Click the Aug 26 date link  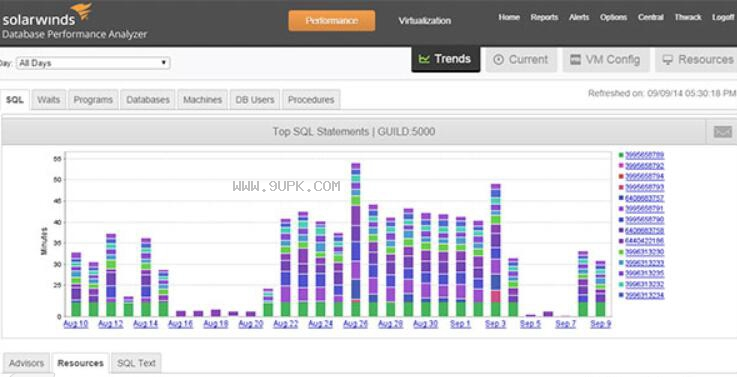point(355,324)
